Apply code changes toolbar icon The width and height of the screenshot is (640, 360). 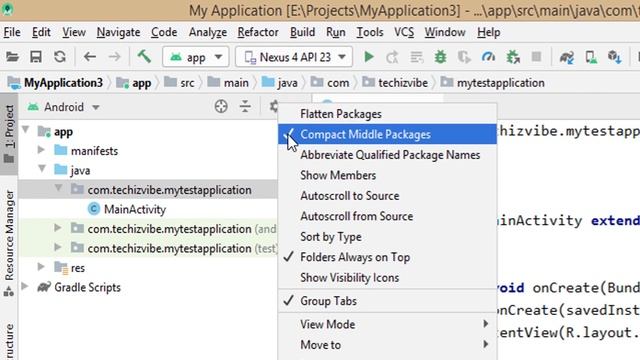[x=417, y=57]
